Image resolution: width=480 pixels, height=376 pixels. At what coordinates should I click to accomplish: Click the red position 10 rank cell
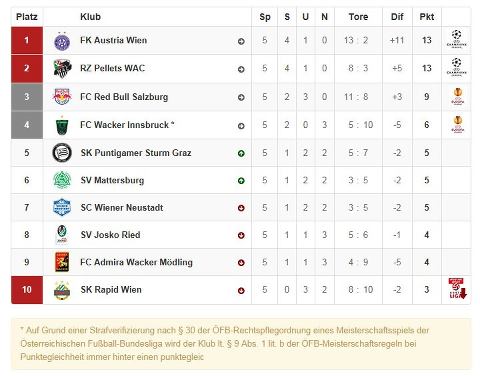point(27,290)
